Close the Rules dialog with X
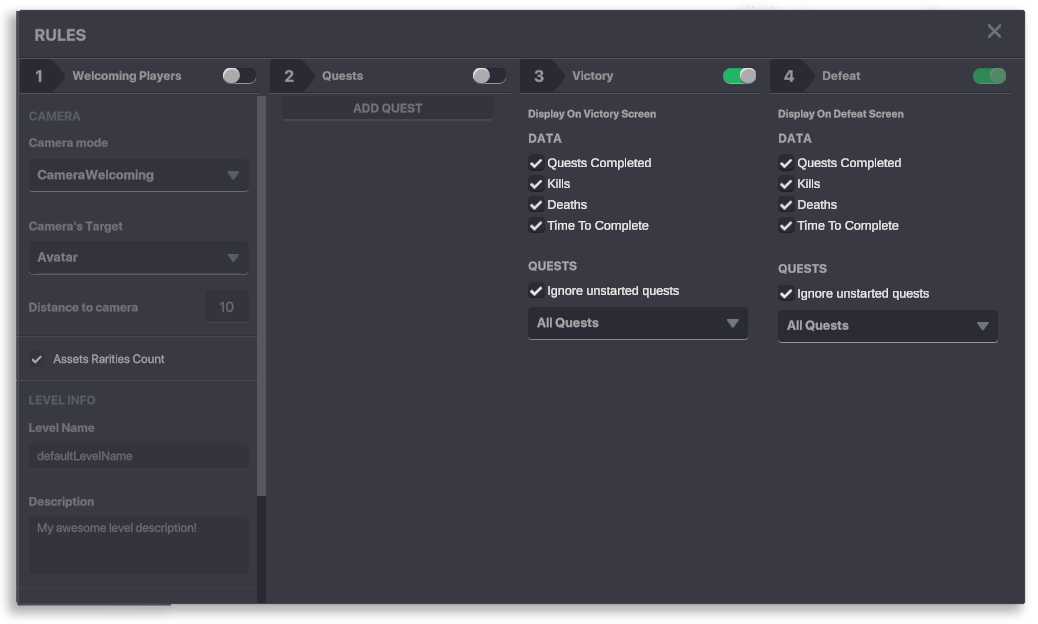This screenshot has height=624, width=1038. [x=994, y=31]
